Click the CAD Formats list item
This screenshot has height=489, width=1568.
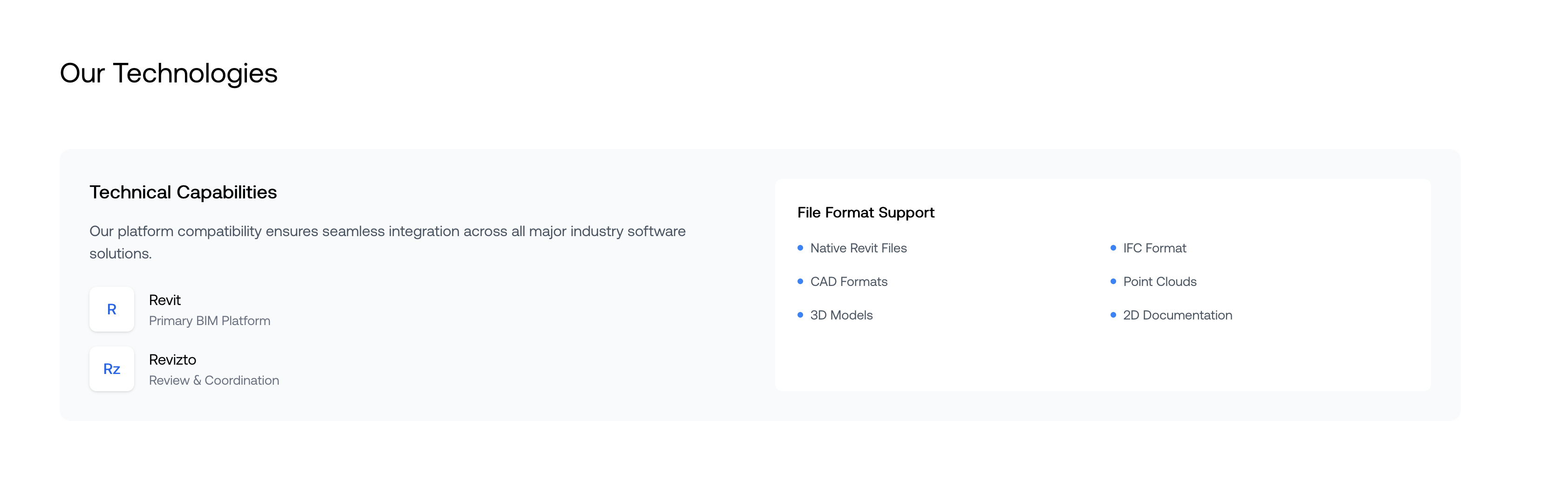tap(849, 282)
